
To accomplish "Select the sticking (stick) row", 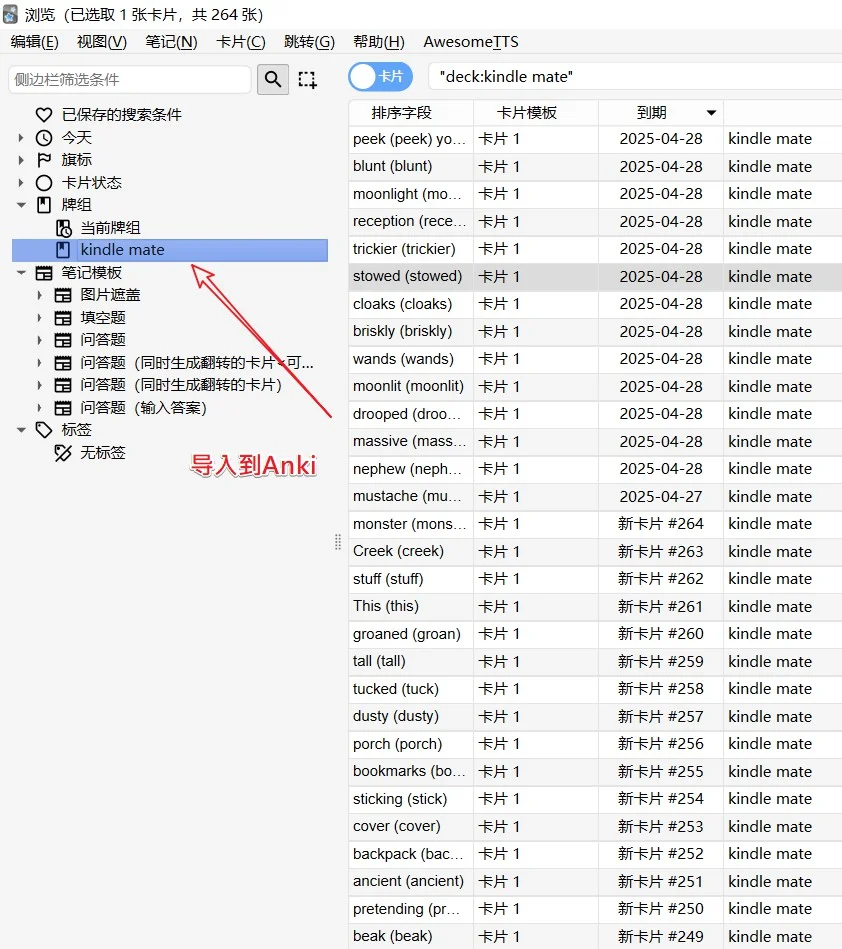I will click(x=595, y=799).
